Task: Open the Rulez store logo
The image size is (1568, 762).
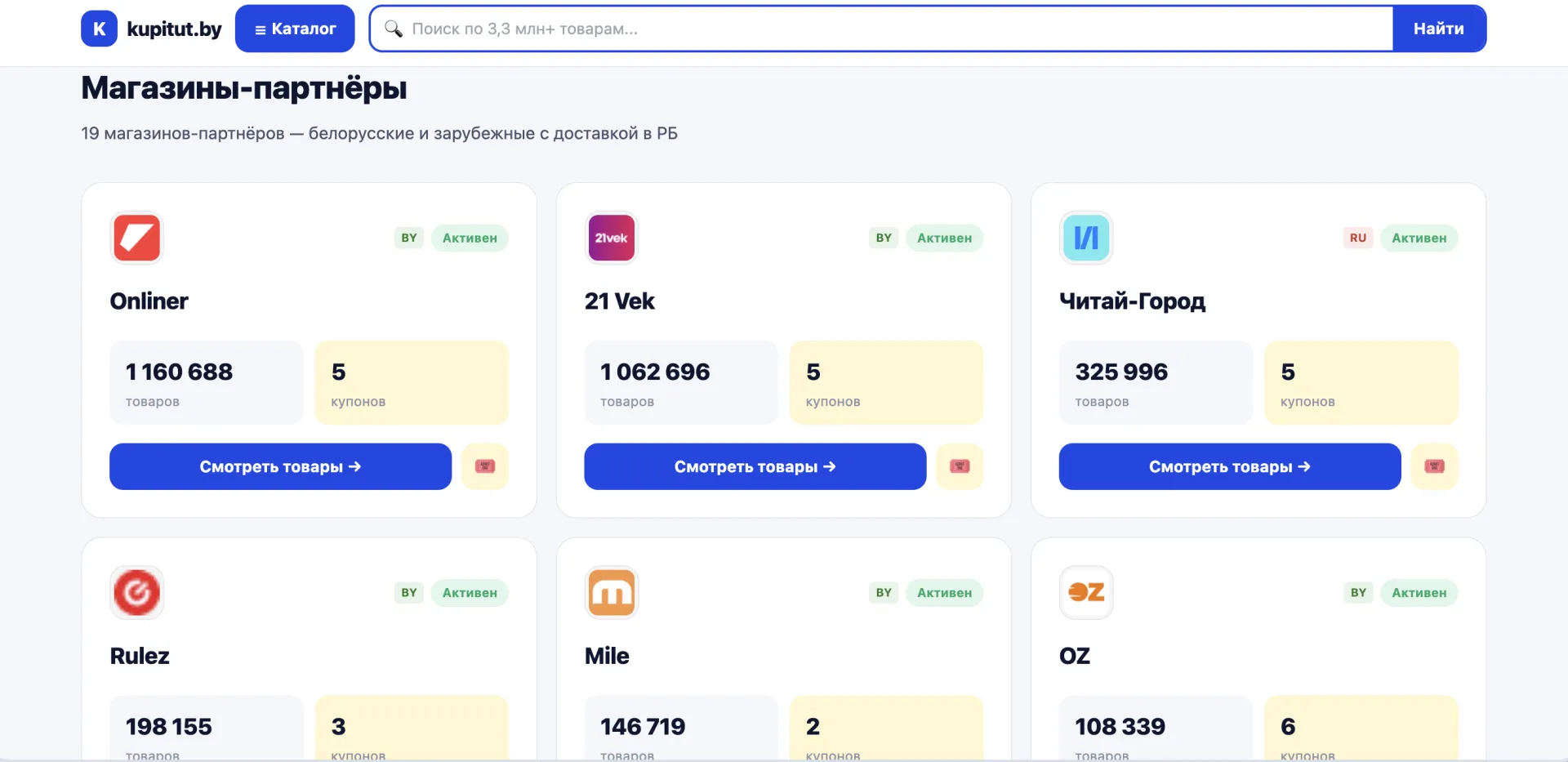Action: 136,592
